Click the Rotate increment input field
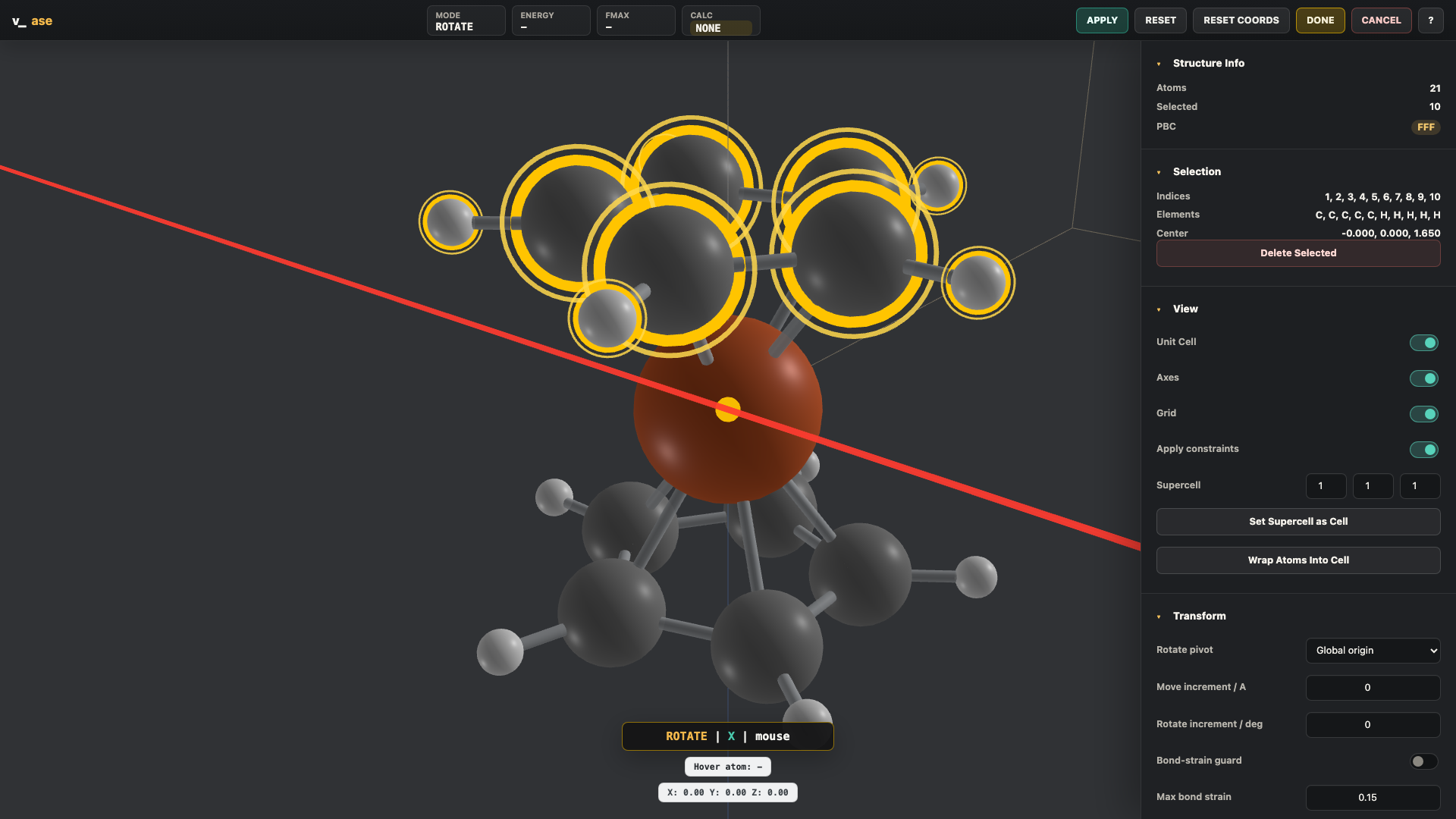 click(1373, 725)
